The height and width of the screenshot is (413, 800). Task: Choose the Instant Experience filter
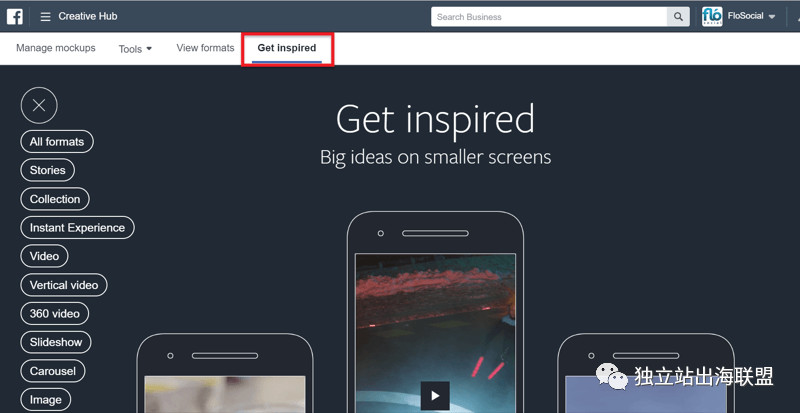coord(78,228)
